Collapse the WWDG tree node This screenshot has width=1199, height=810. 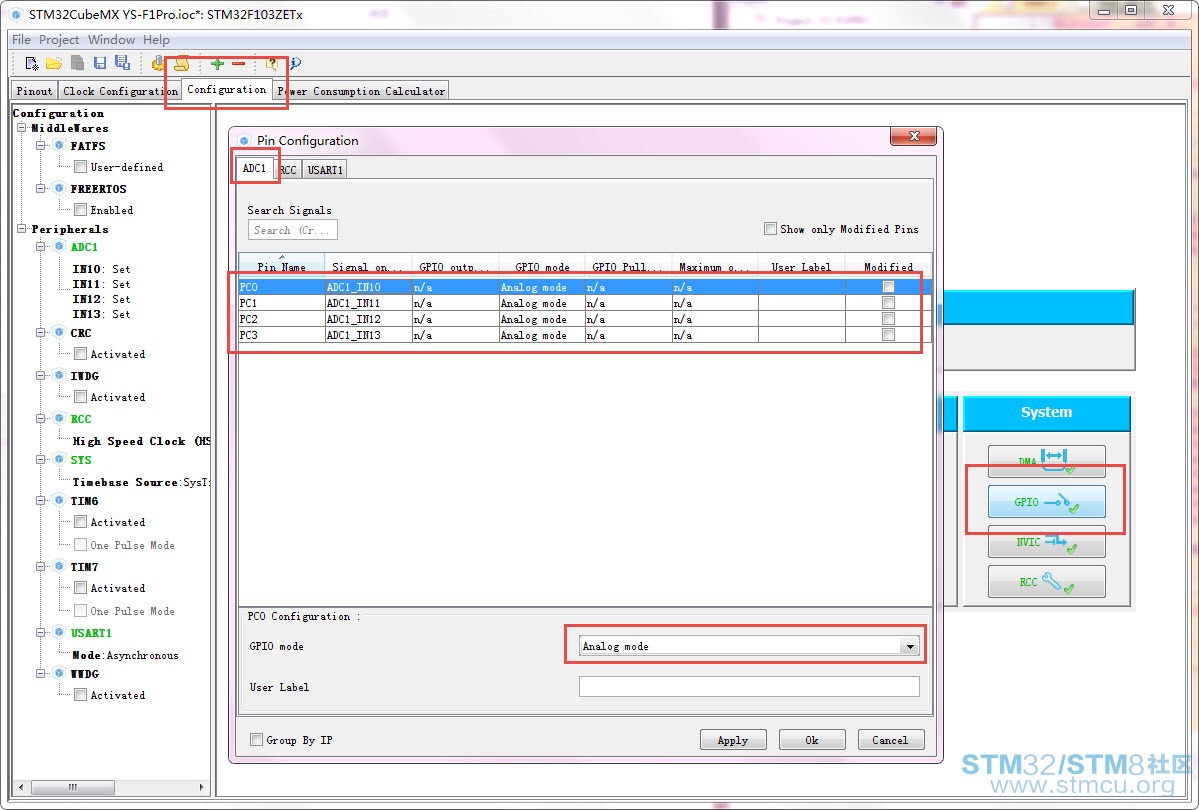(40, 674)
